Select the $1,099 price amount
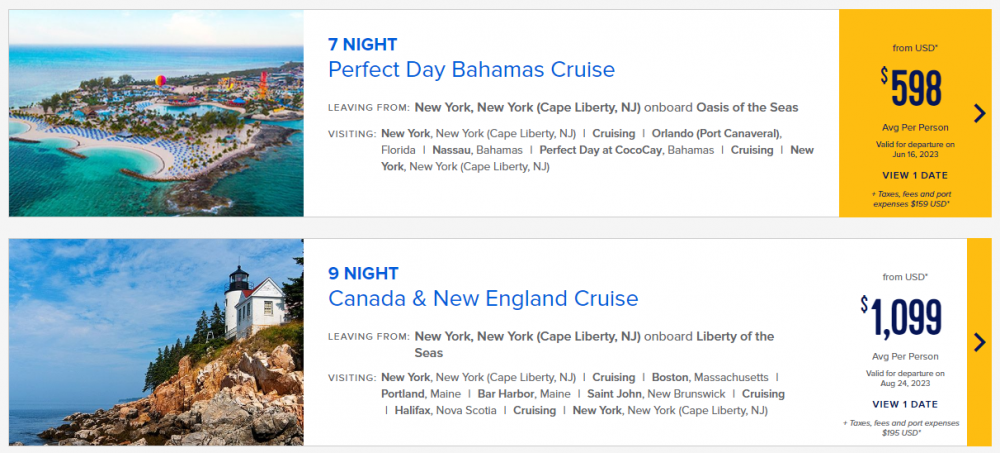 [x=901, y=317]
